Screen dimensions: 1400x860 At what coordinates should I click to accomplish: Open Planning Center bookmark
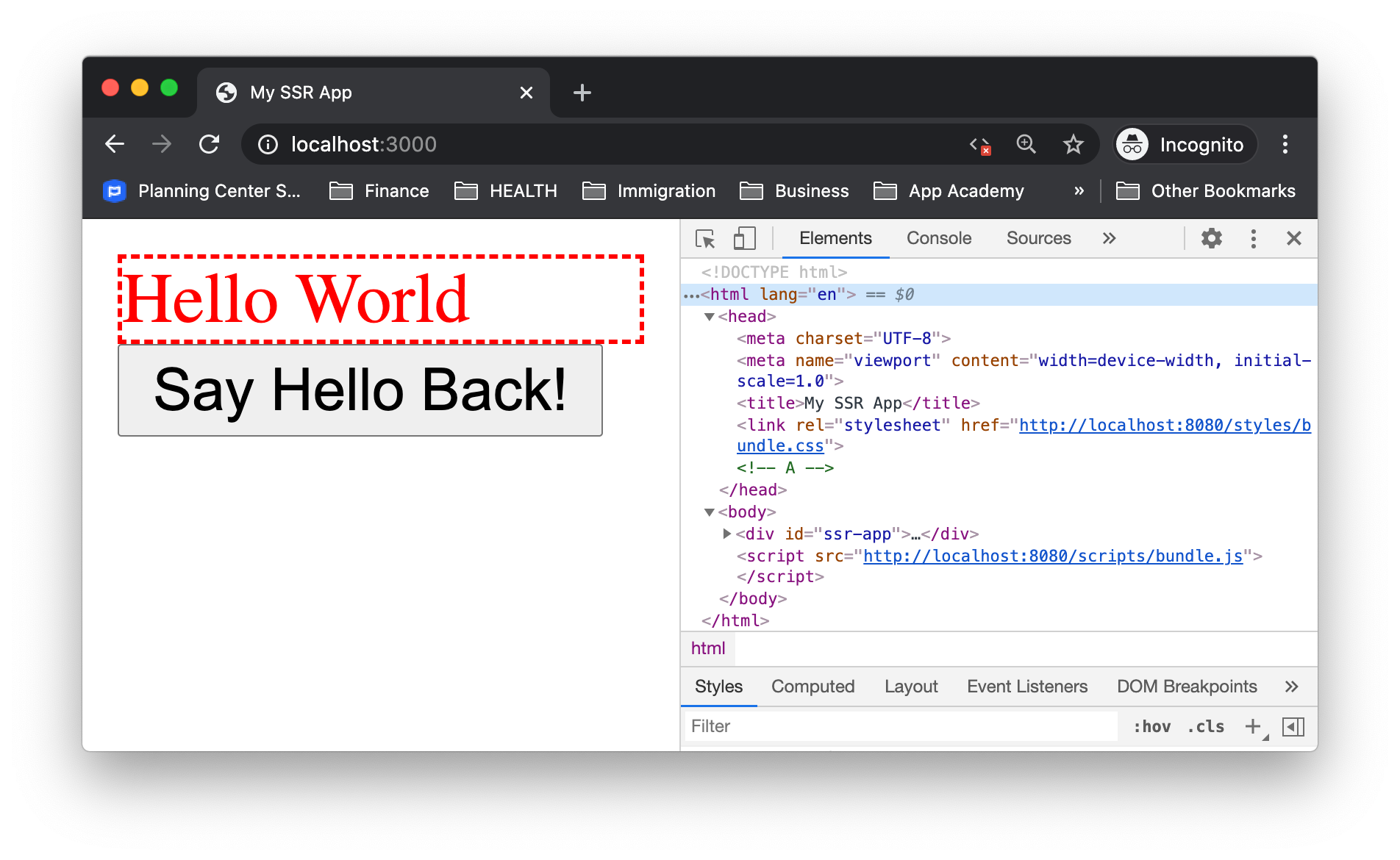(x=202, y=191)
